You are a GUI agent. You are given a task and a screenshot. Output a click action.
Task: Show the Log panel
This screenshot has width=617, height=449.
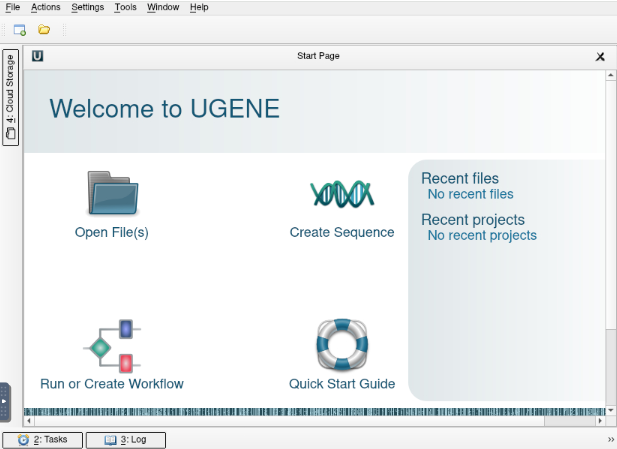click(126, 440)
